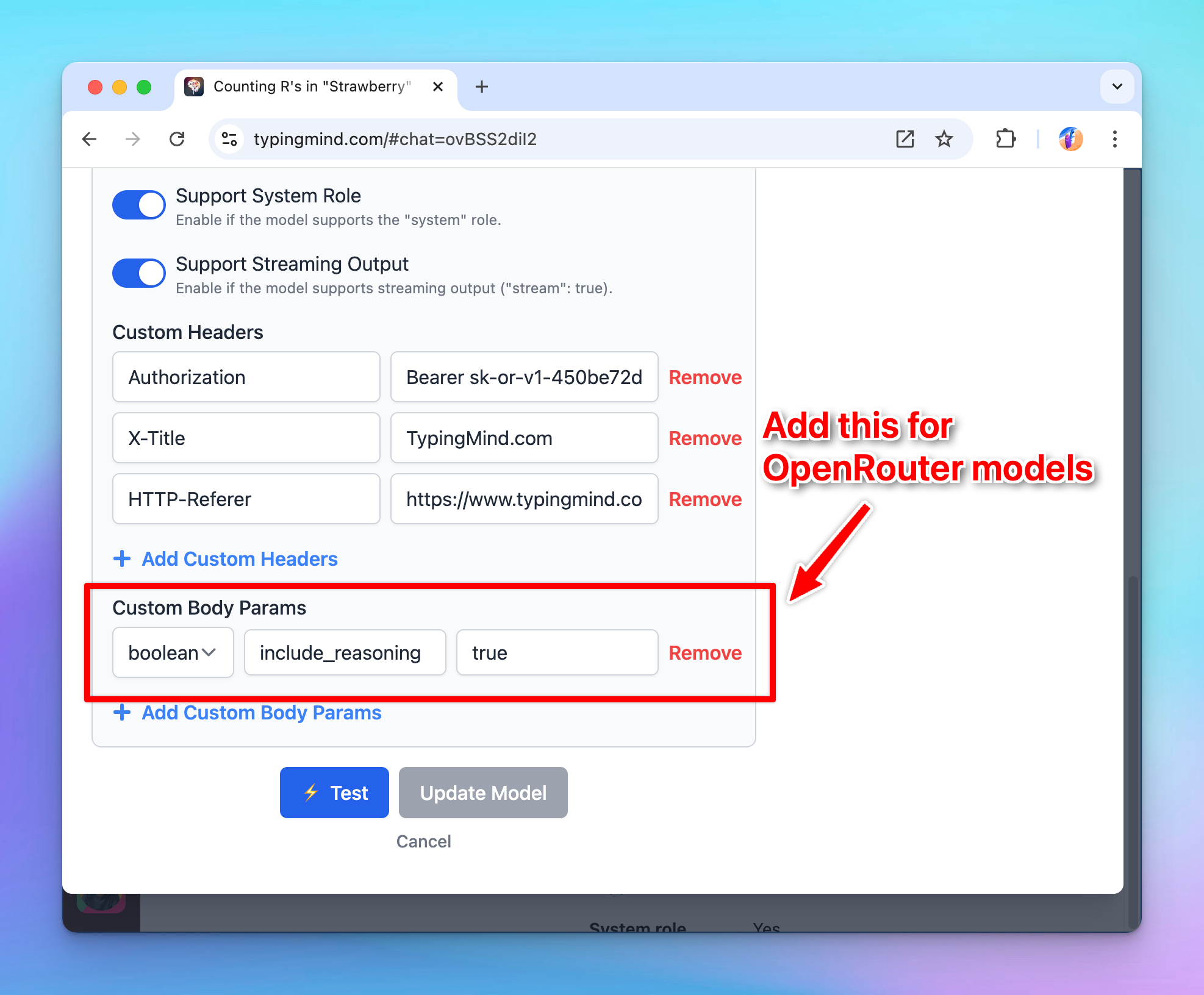Bookmark the page with the star icon
This screenshot has width=1204, height=995.
pyautogui.click(x=944, y=139)
